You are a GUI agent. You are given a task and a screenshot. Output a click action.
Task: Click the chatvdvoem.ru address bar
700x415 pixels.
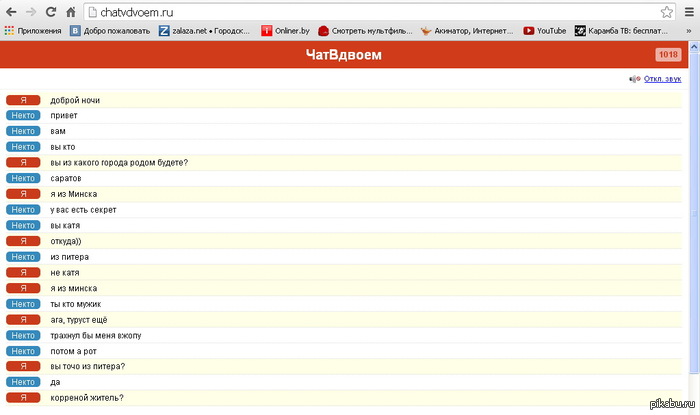click(370, 12)
